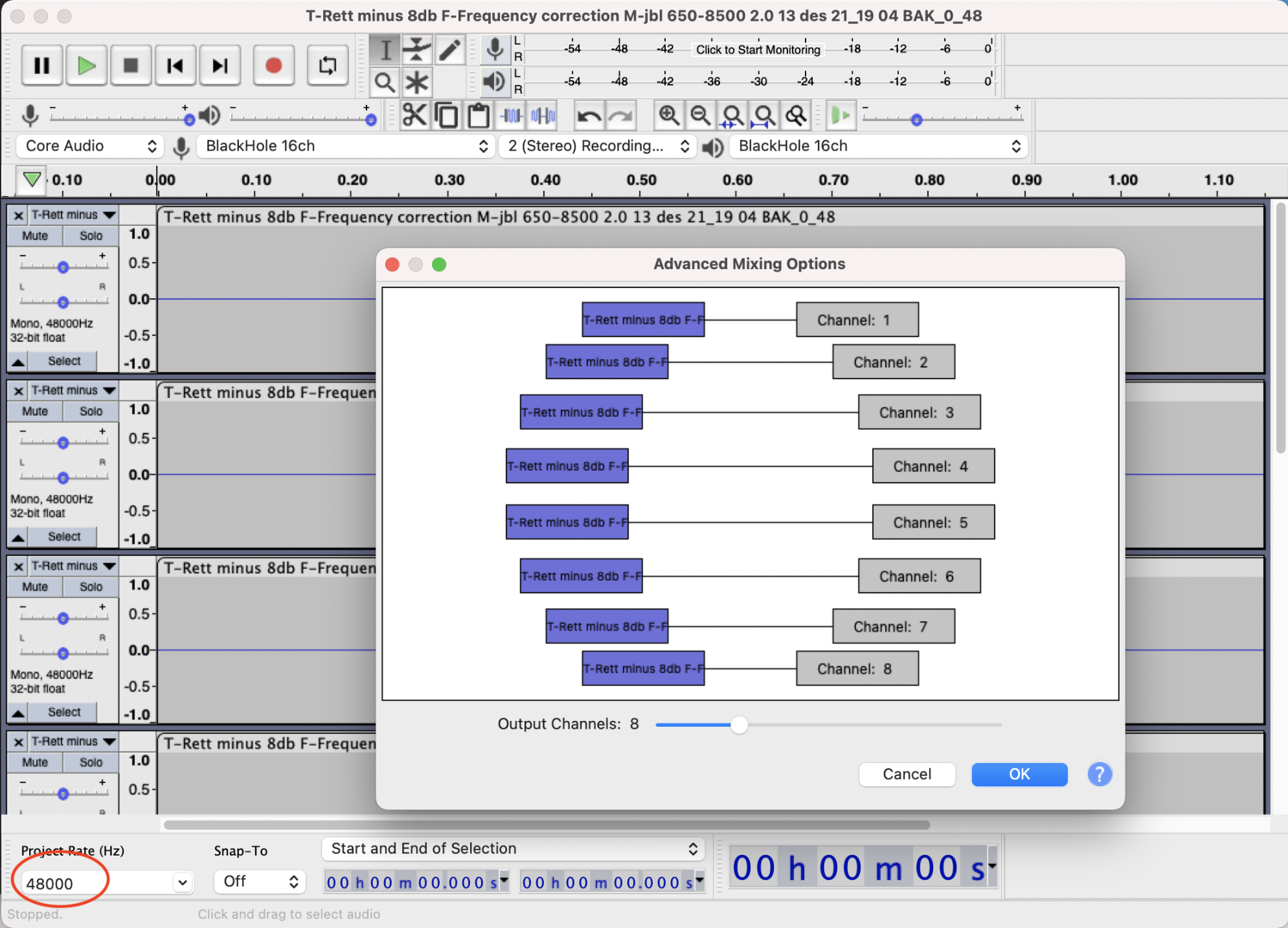Click the record meter microphone icon
This screenshot has width=1288, height=928.
click(x=495, y=49)
